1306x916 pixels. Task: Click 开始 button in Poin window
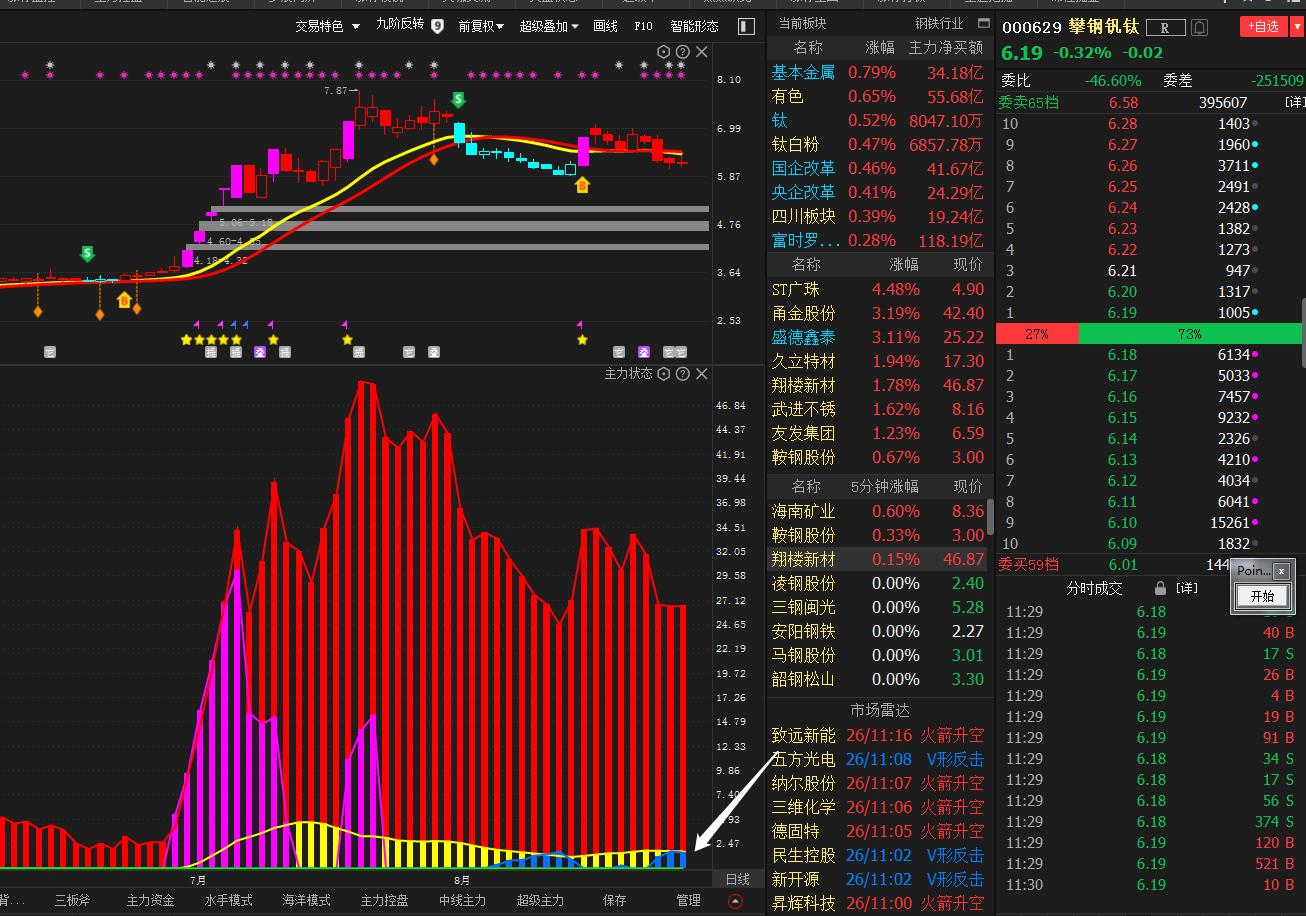click(x=1262, y=596)
